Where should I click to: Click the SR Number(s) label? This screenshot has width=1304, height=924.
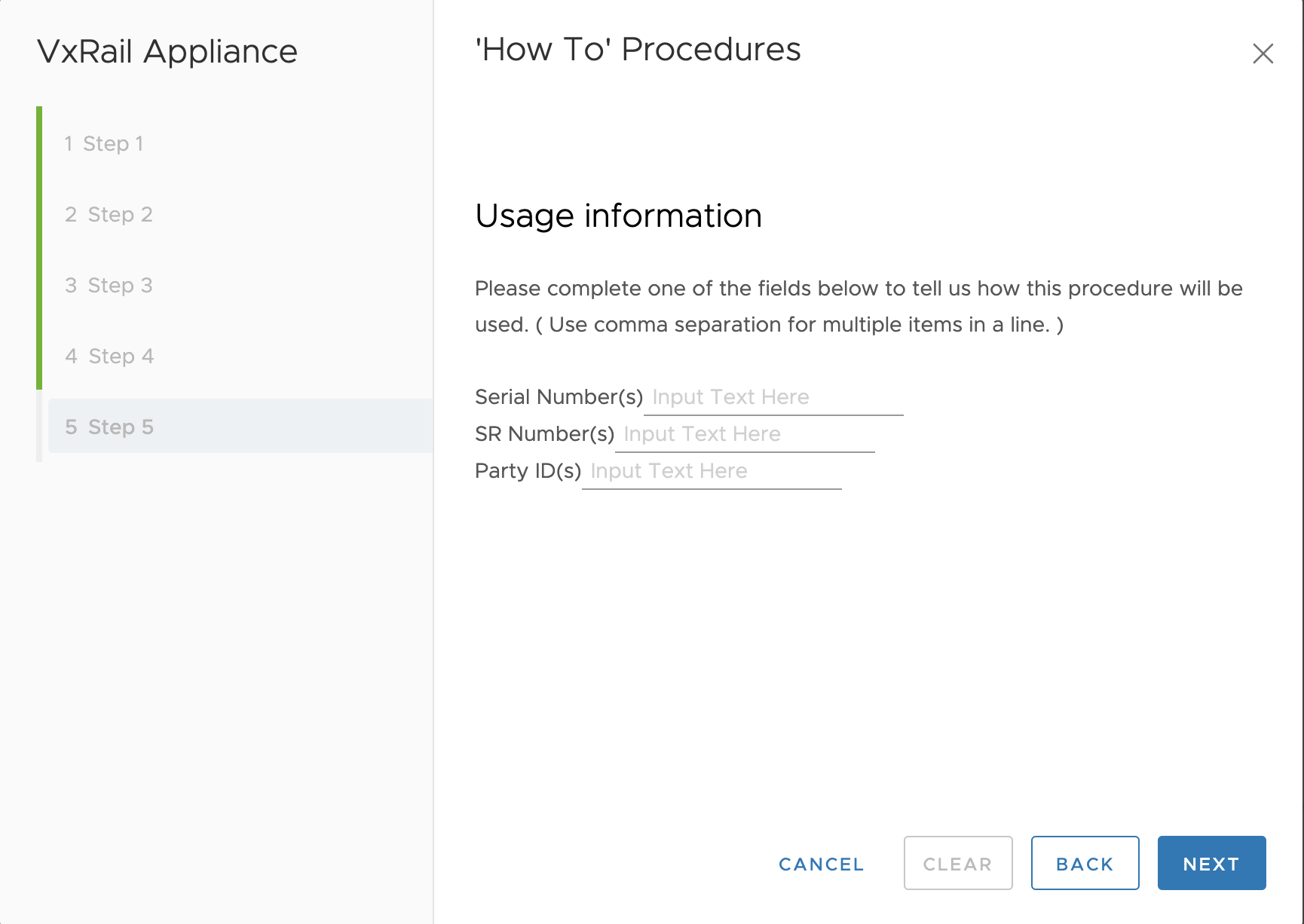tap(544, 434)
